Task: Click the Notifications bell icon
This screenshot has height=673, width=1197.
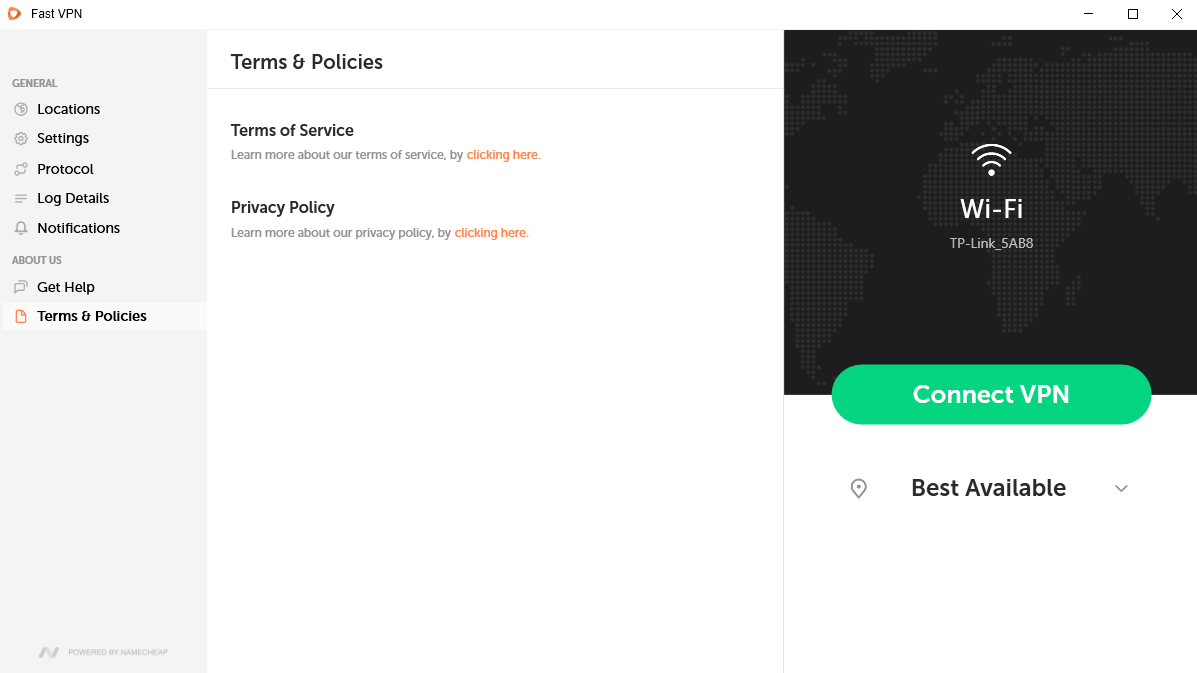Action: (21, 228)
